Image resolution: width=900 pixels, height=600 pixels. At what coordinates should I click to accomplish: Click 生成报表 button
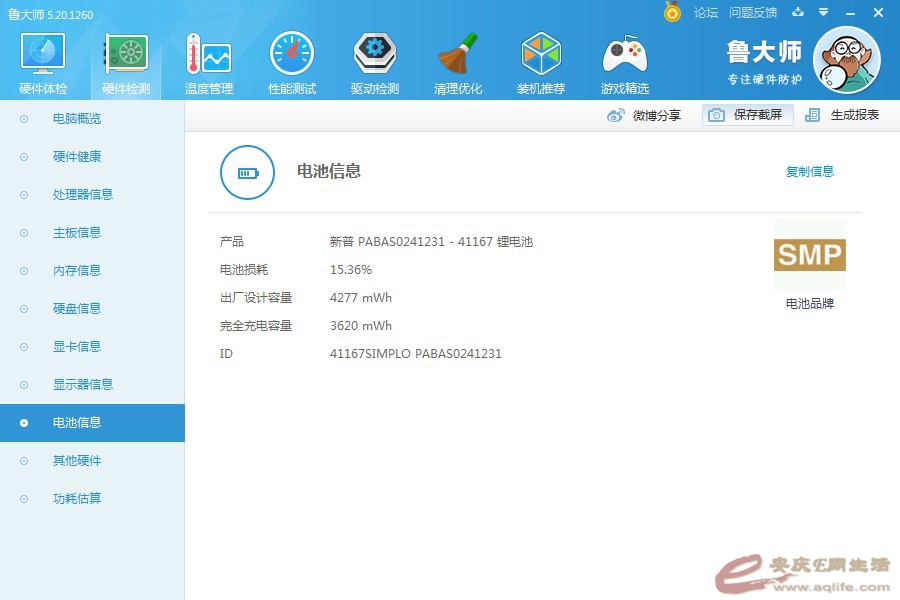pyautogui.click(x=843, y=115)
